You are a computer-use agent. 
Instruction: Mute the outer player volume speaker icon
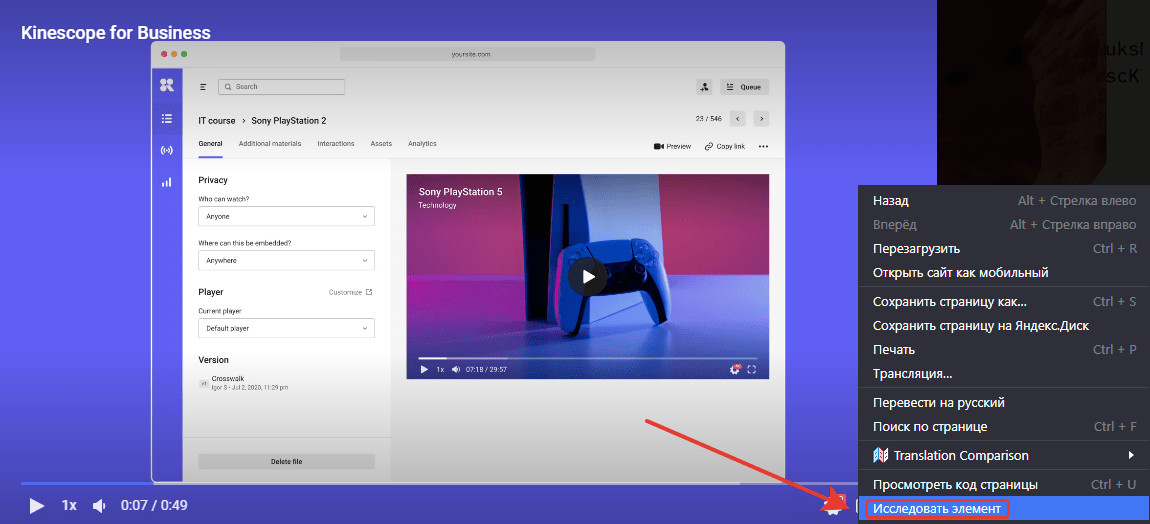coord(99,506)
